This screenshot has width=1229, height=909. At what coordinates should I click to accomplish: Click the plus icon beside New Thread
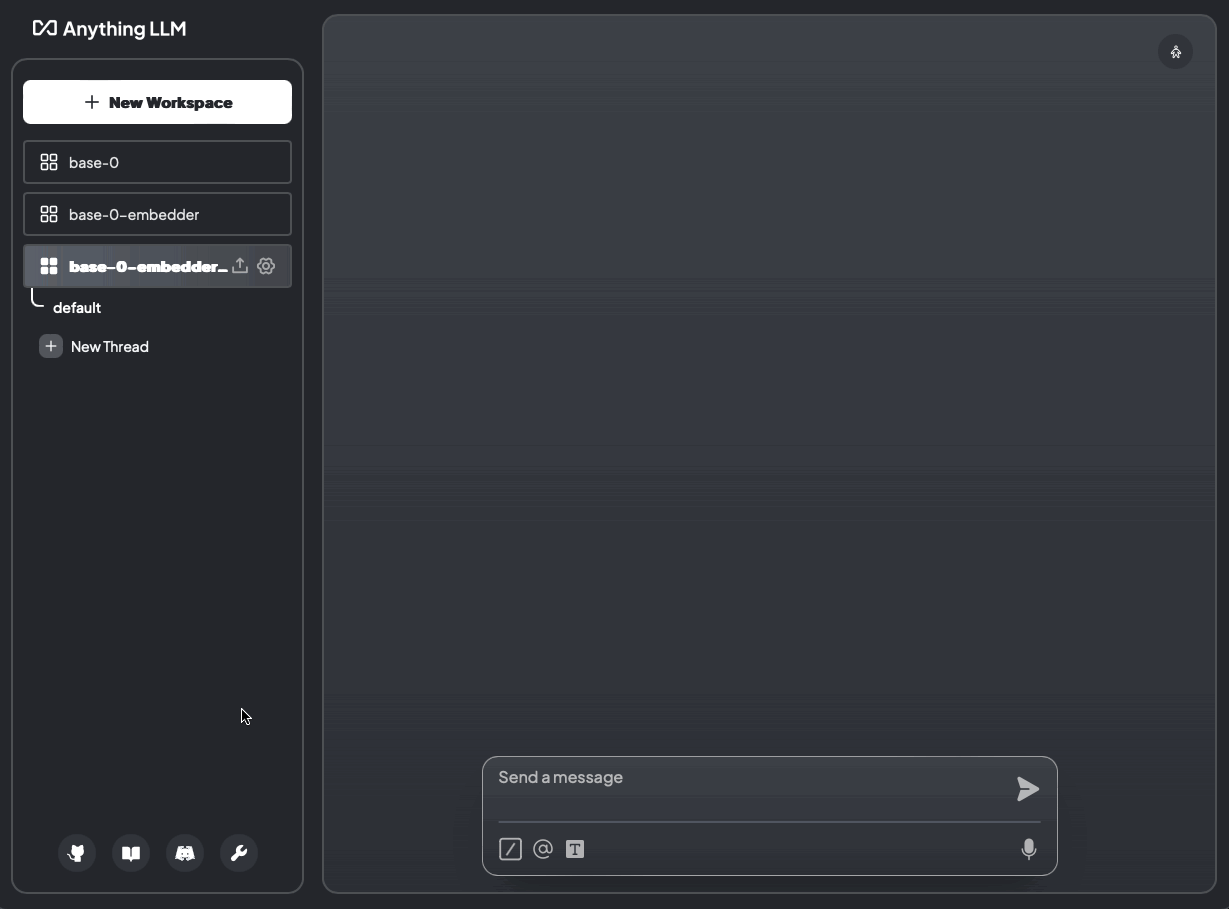click(x=50, y=346)
